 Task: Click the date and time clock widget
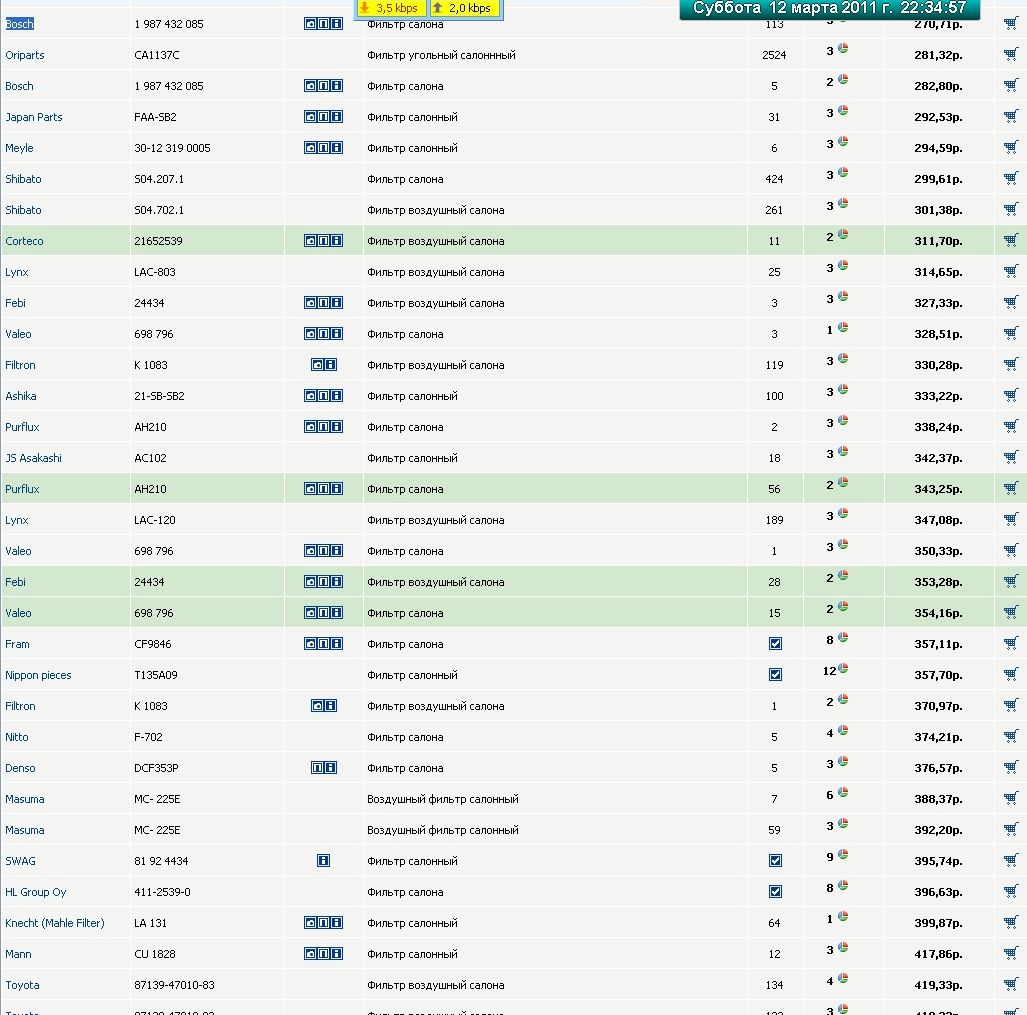tap(829, 9)
